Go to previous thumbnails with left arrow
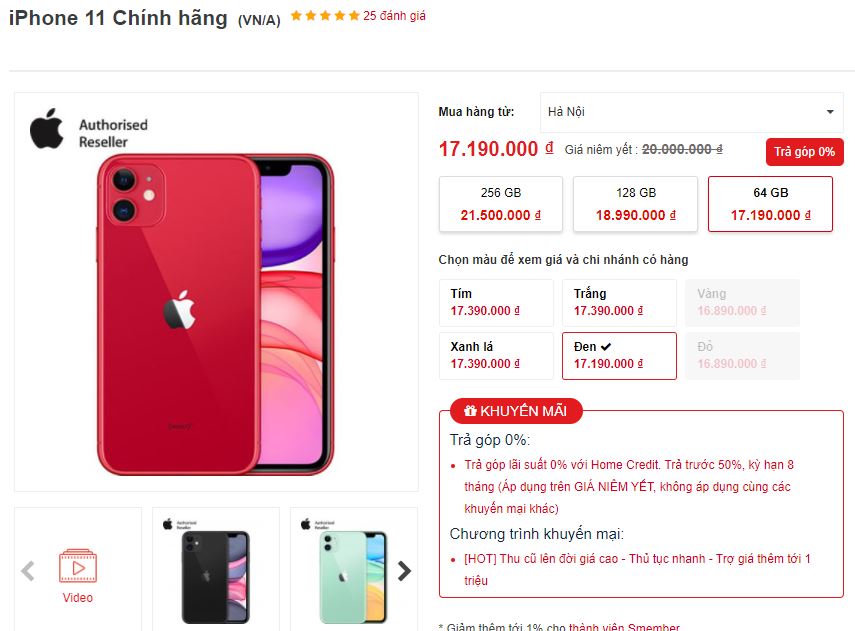Screen dimensions: 855x631 pos(28,571)
